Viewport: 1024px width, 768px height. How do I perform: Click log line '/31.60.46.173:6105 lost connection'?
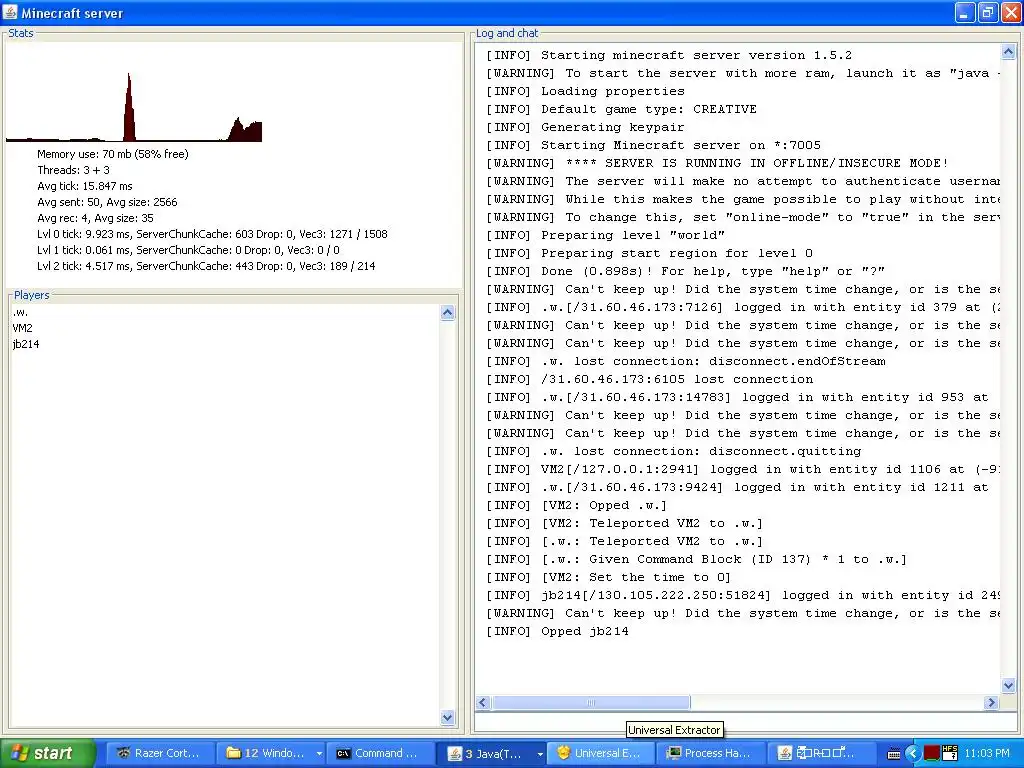click(x=650, y=379)
